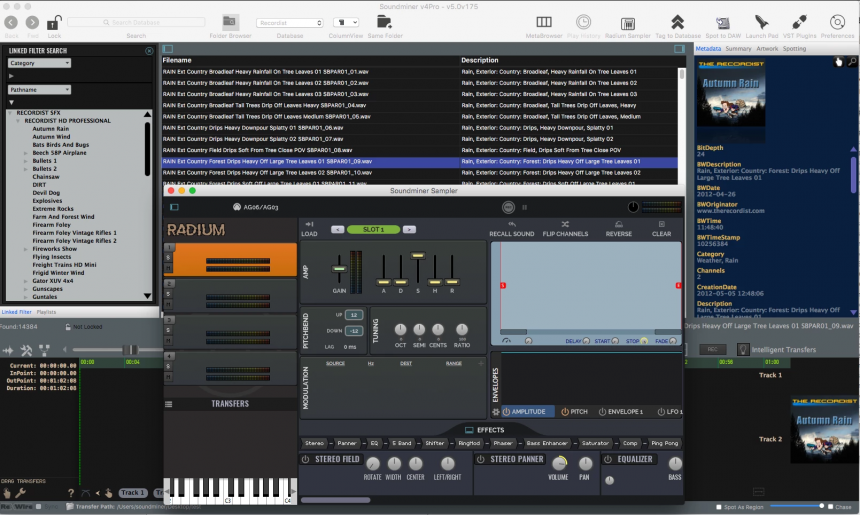This screenshot has width=860, height=515.
Task: Open the Category filter dropdown
Action: click(39, 63)
